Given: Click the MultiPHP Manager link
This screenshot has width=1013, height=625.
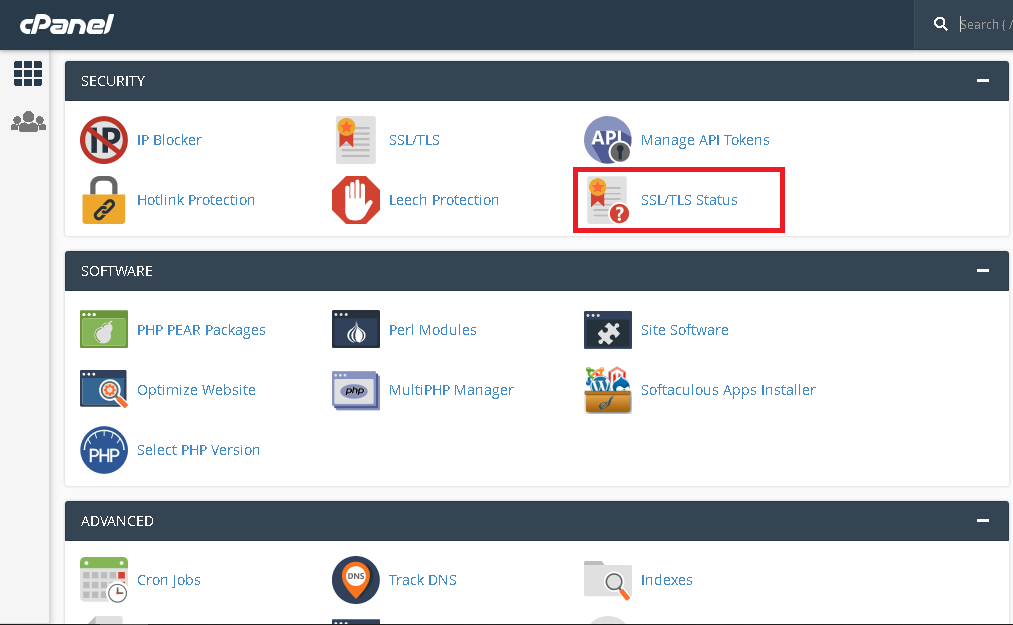Looking at the screenshot, I should [451, 390].
